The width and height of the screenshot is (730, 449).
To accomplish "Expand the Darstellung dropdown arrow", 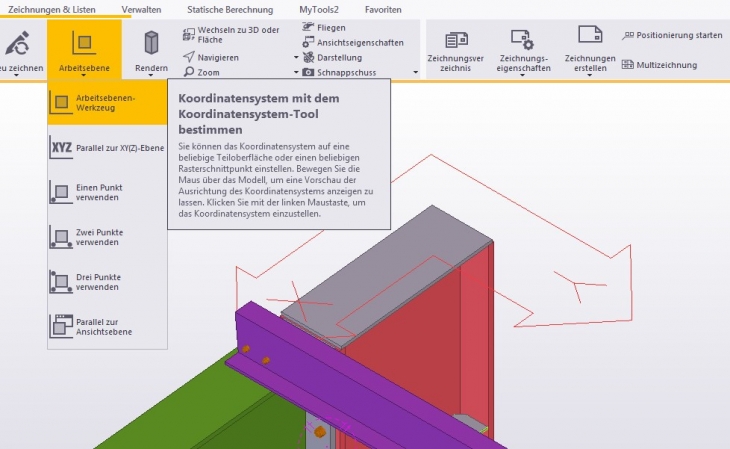I will pos(296,57).
